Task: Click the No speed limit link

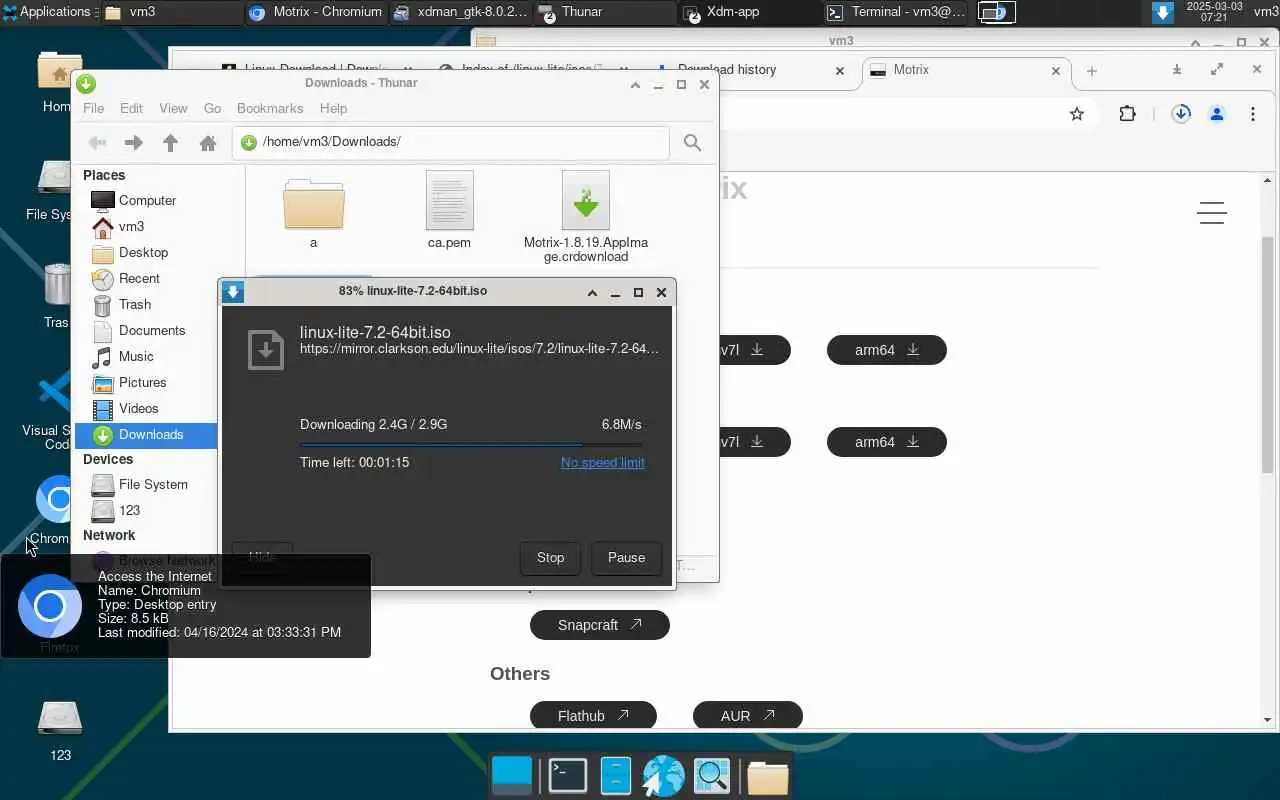Action: point(602,462)
